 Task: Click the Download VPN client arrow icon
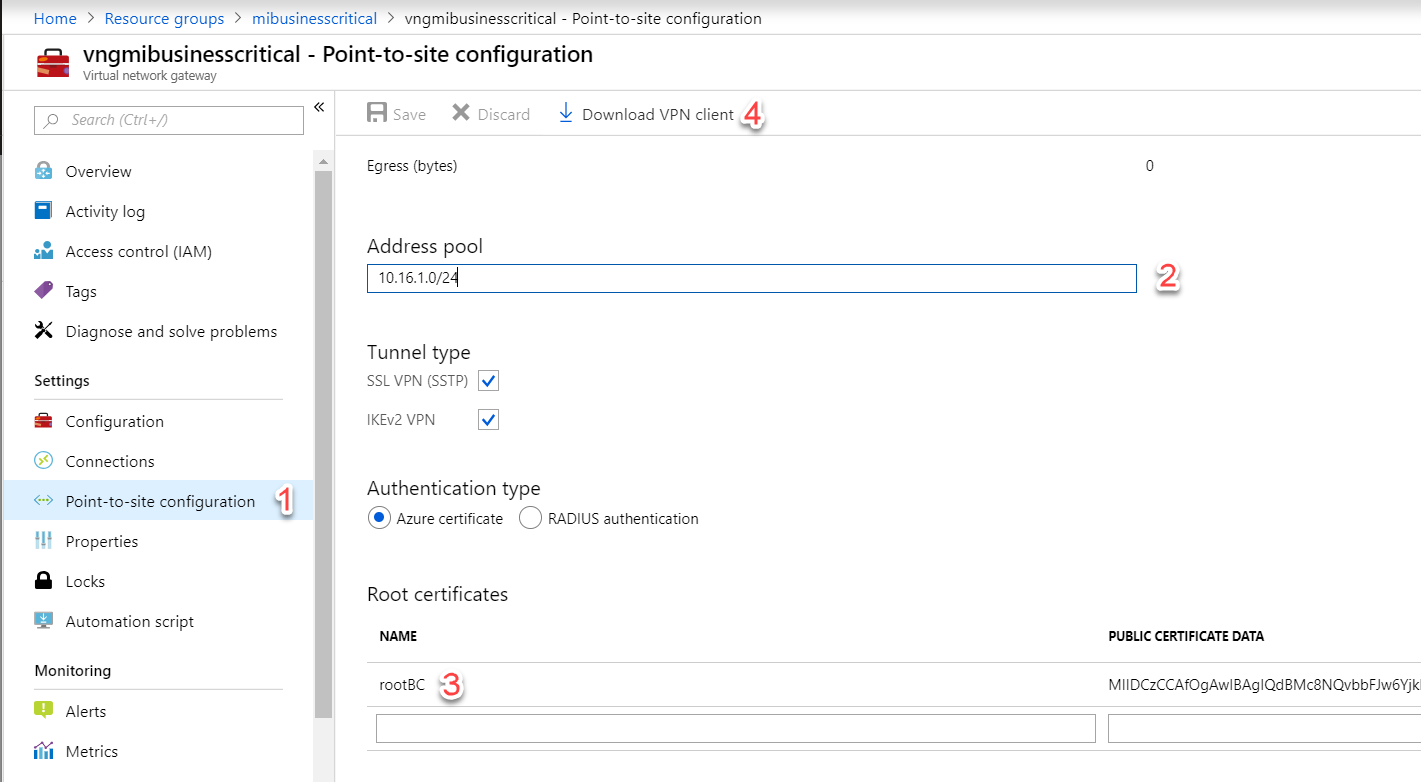click(566, 114)
